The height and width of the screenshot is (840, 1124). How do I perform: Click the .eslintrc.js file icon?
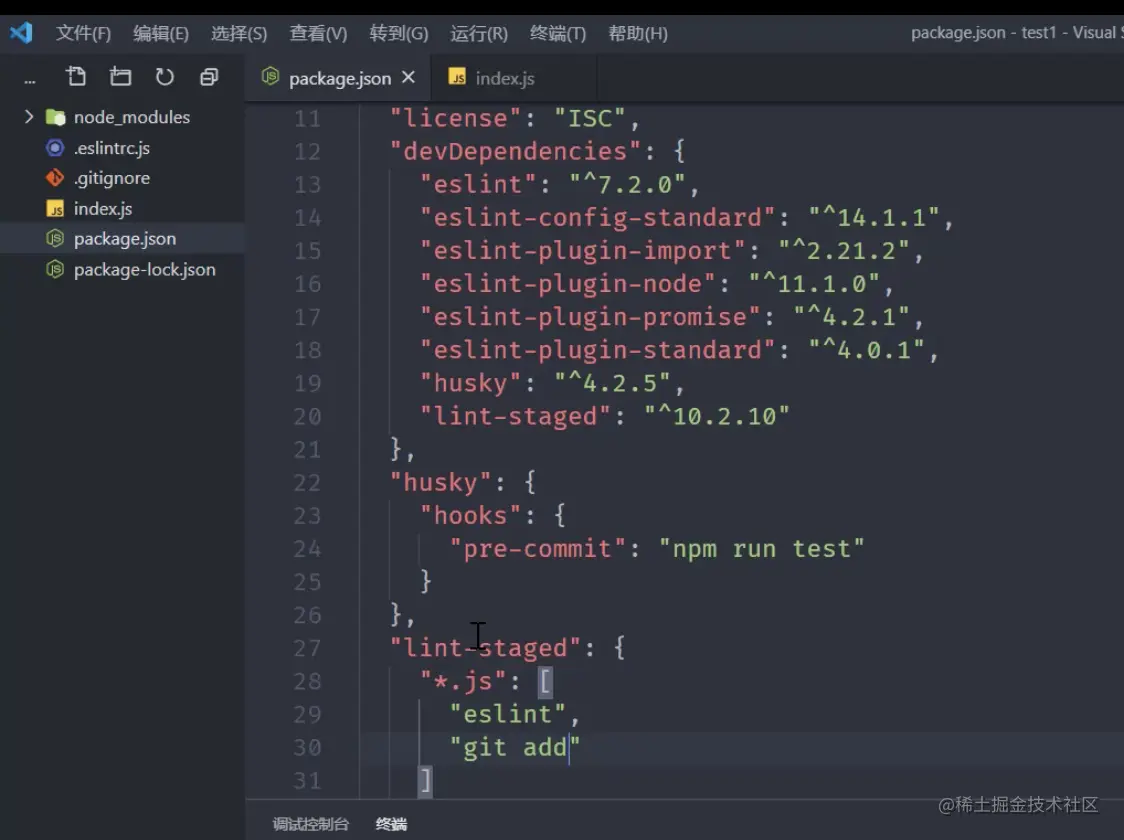tap(55, 148)
